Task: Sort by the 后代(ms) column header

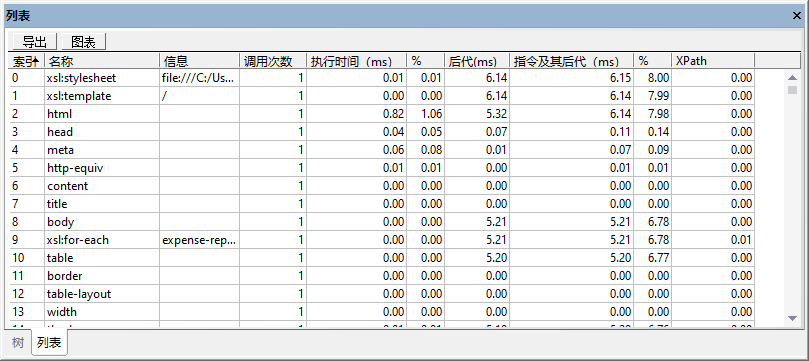Action: tap(477, 61)
